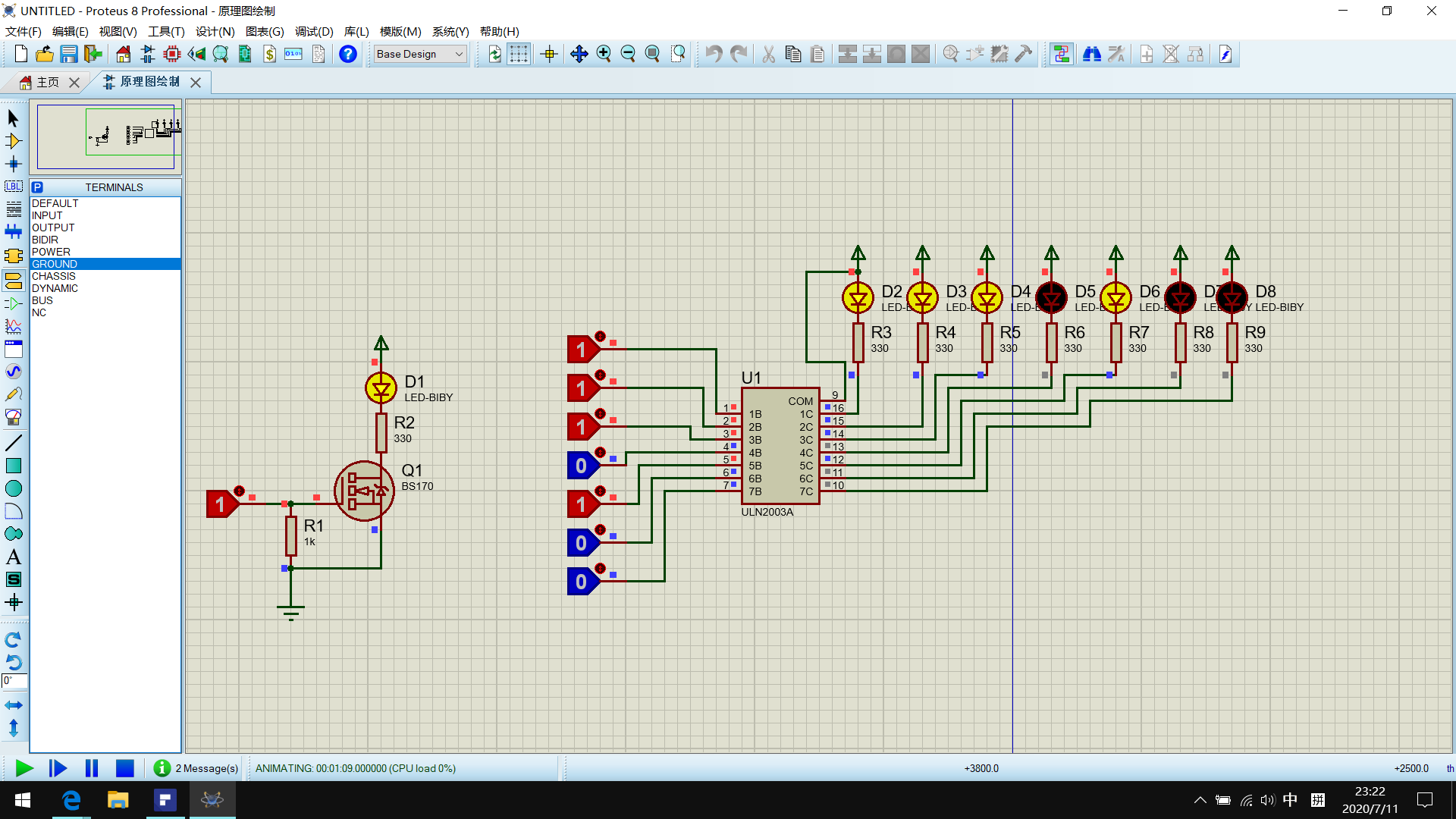Switch to the 主页 home tab
This screenshot has height=819, width=1456.
pyautogui.click(x=47, y=82)
